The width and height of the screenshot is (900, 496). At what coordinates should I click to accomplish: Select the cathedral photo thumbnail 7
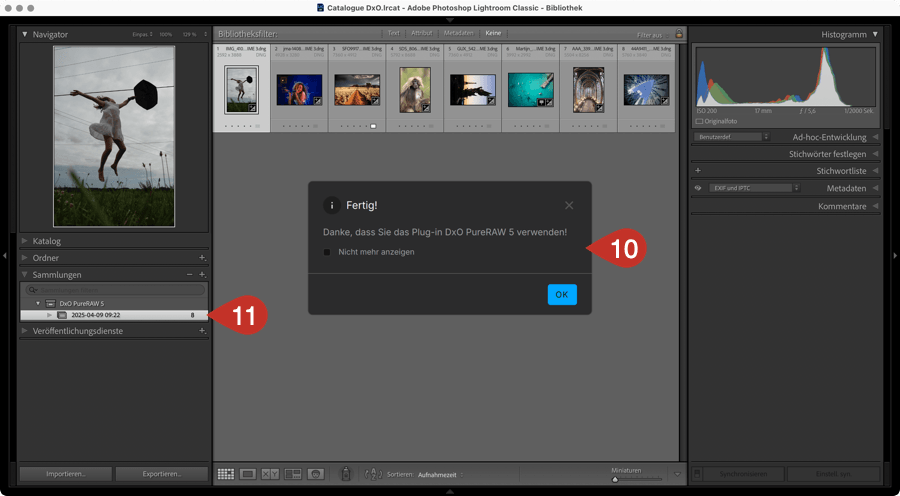(x=588, y=90)
